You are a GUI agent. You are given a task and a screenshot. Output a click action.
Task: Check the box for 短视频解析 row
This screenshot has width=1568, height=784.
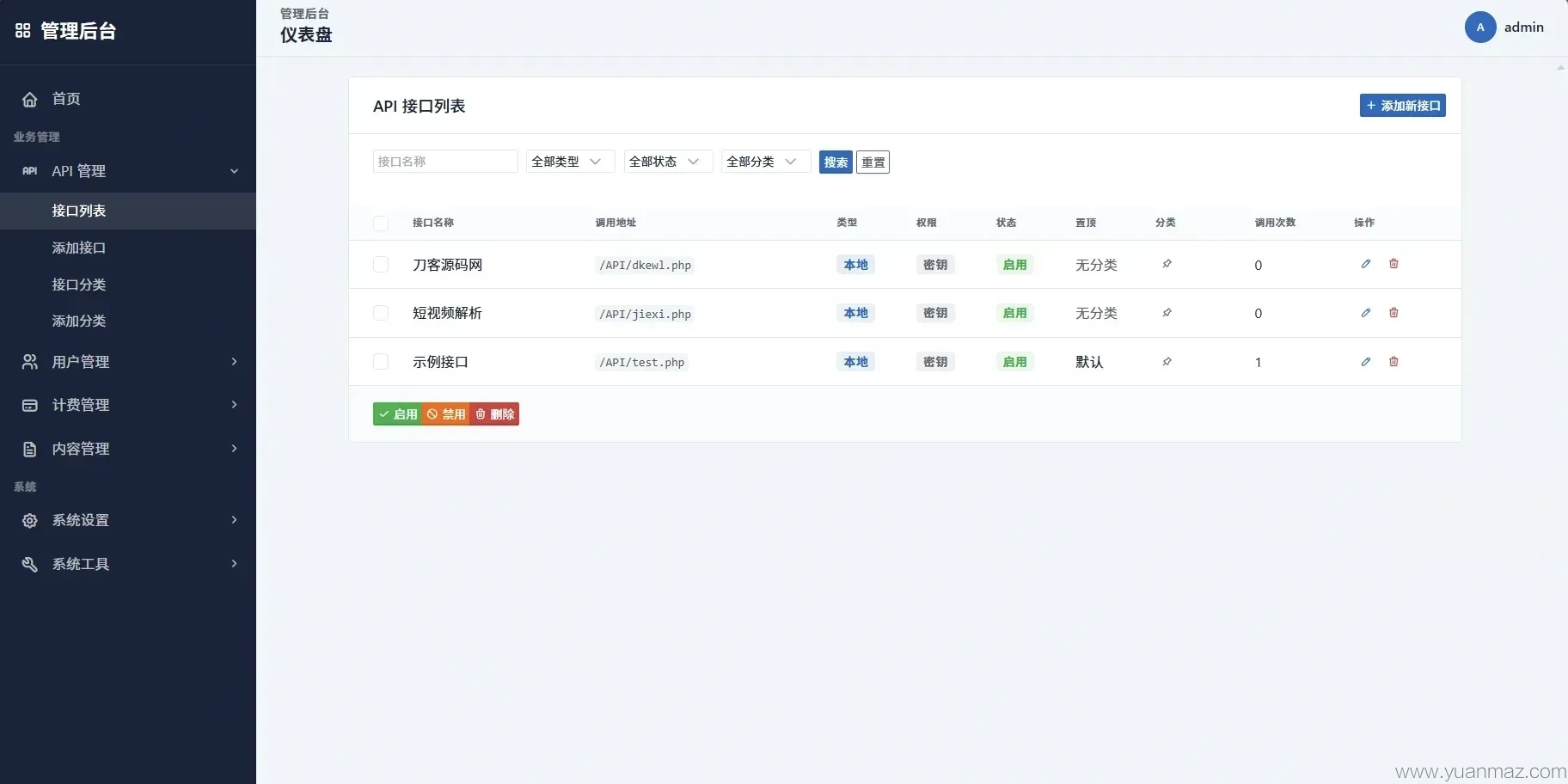click(x=381, y=313)
